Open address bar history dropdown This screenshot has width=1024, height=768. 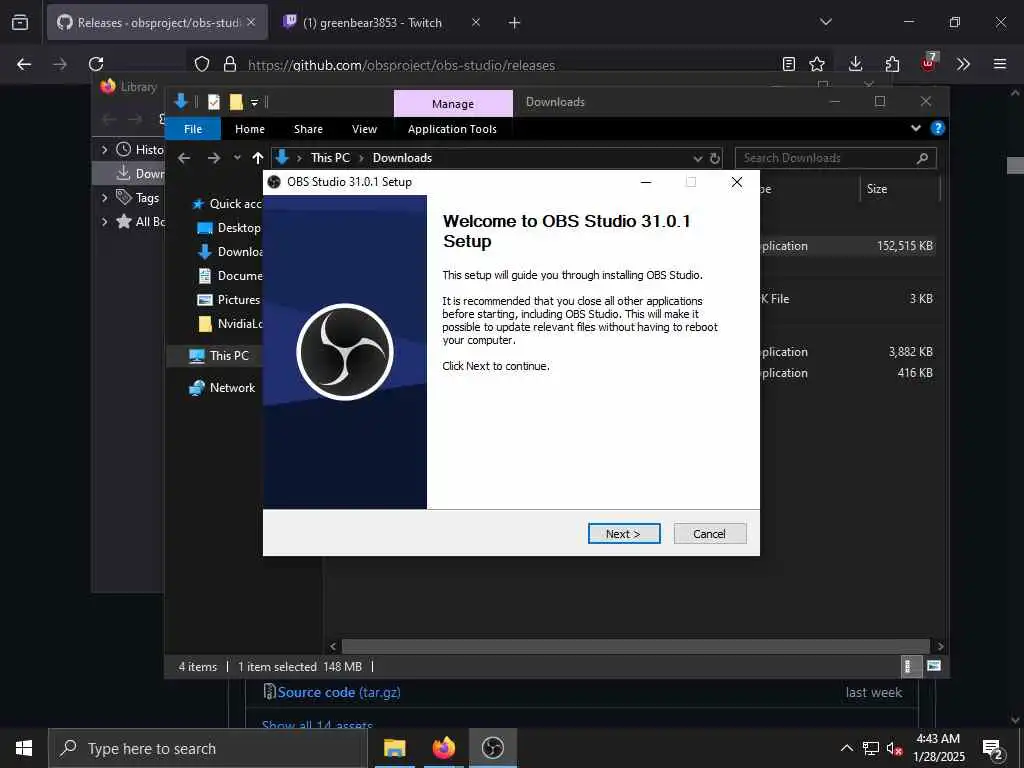(697, 159)
